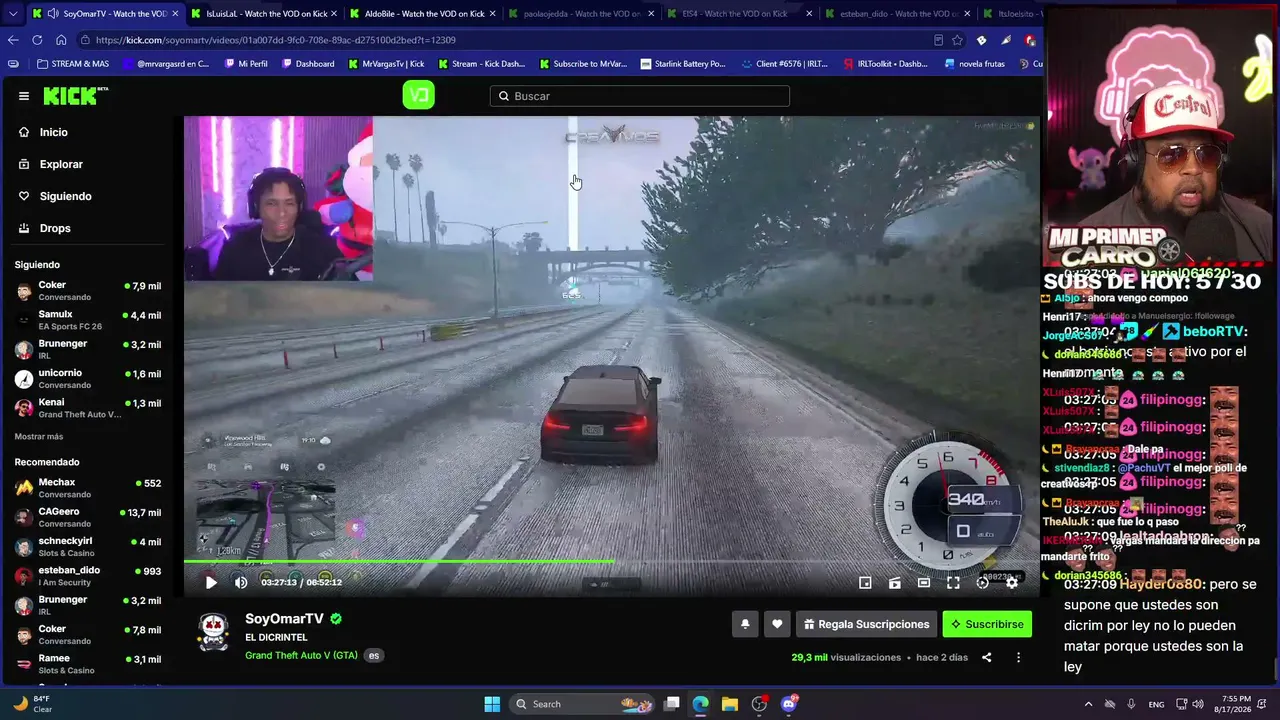Close the SoyOmarTV browser tab
Screen dimensions: 1280x720
click(175, 14)
